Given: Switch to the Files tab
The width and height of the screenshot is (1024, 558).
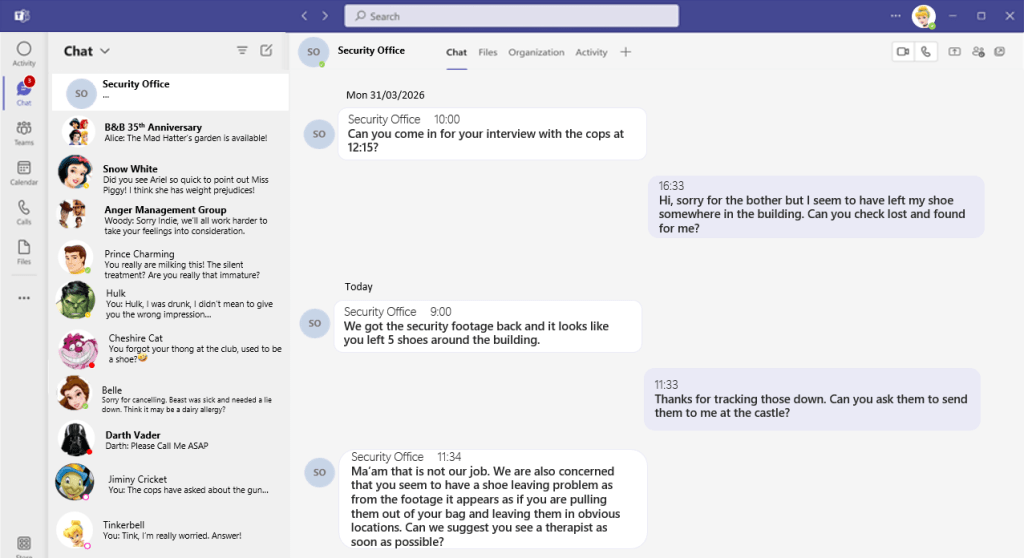Looking at the screenshot, I should pyautogui.click(x=488, y=52).
